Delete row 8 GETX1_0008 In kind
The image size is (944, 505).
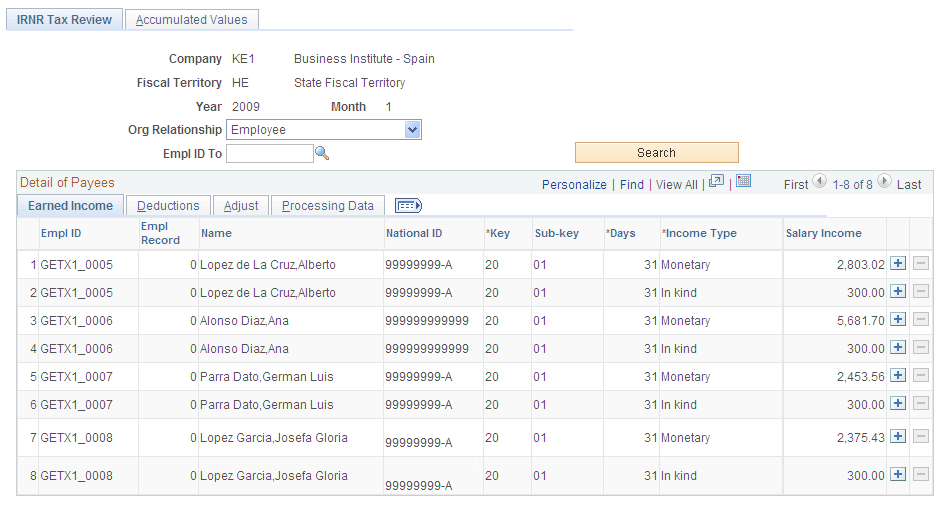[x=921, y=474]
